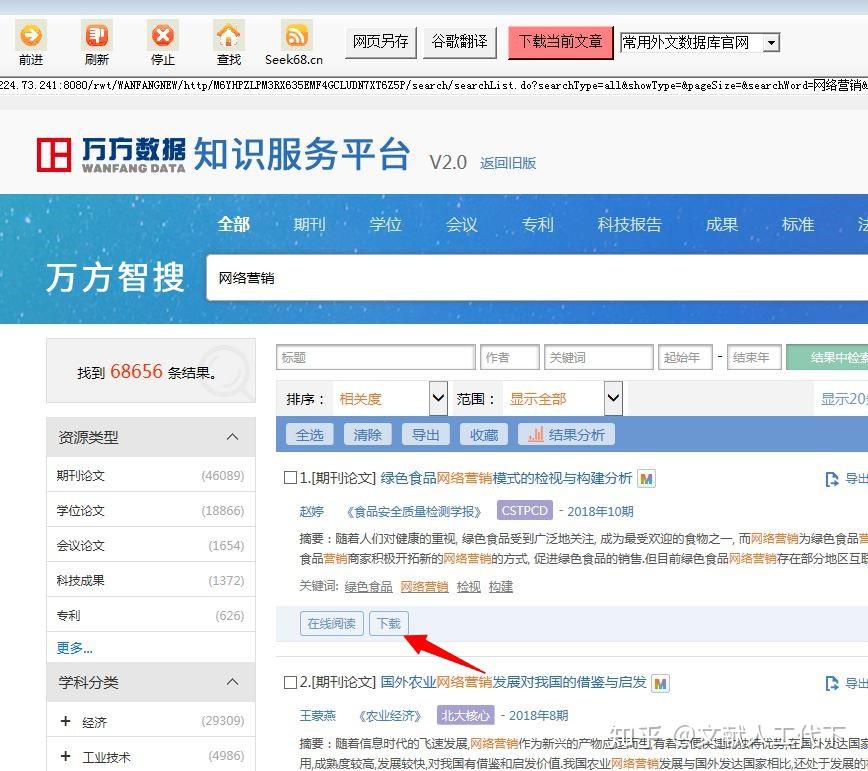Click keyword 绿色食品

[368, 586]
